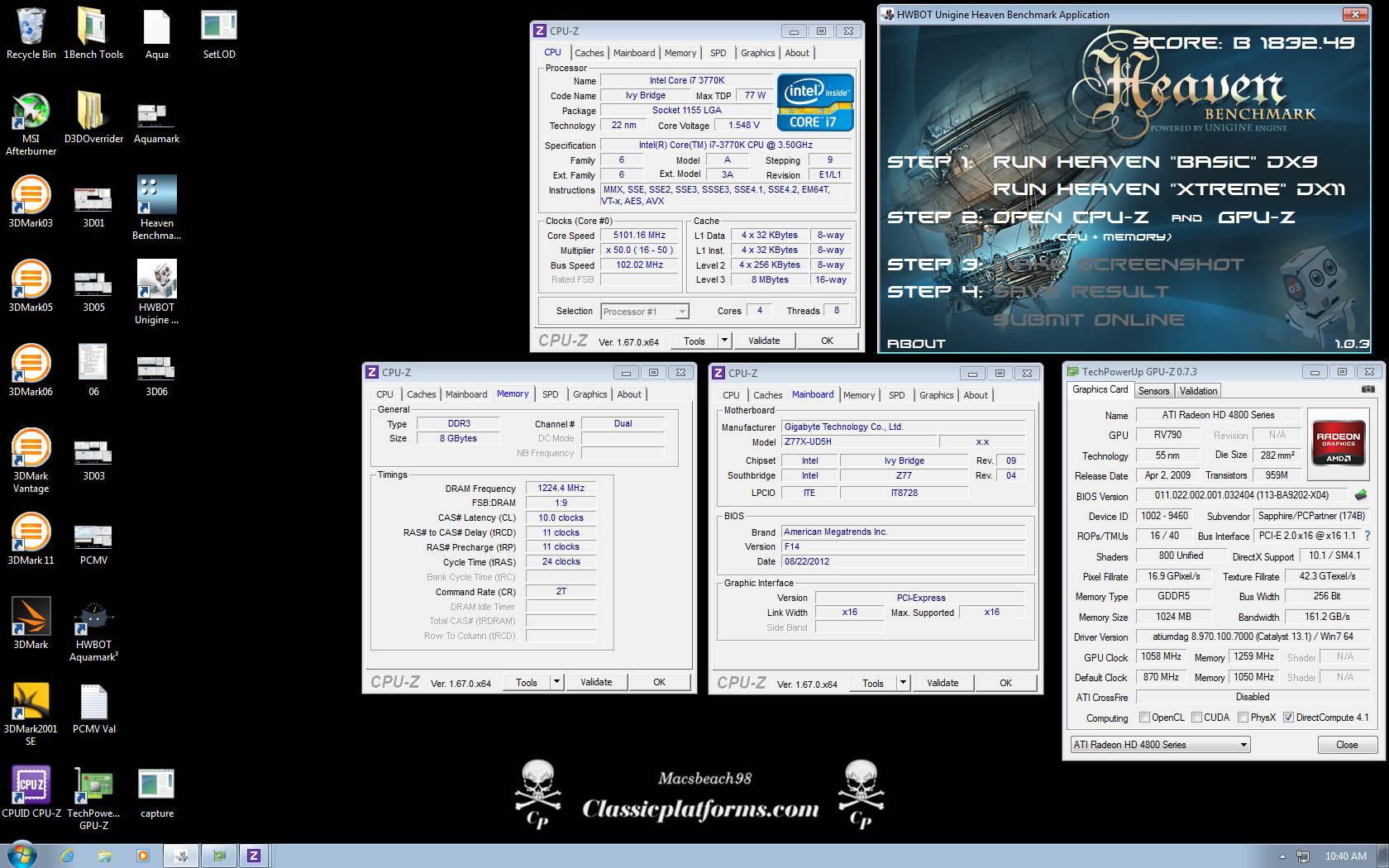This screenshot has width=1389, height=868.
Task: Open the capture desktop icon
Action: [x=156, y=792]
